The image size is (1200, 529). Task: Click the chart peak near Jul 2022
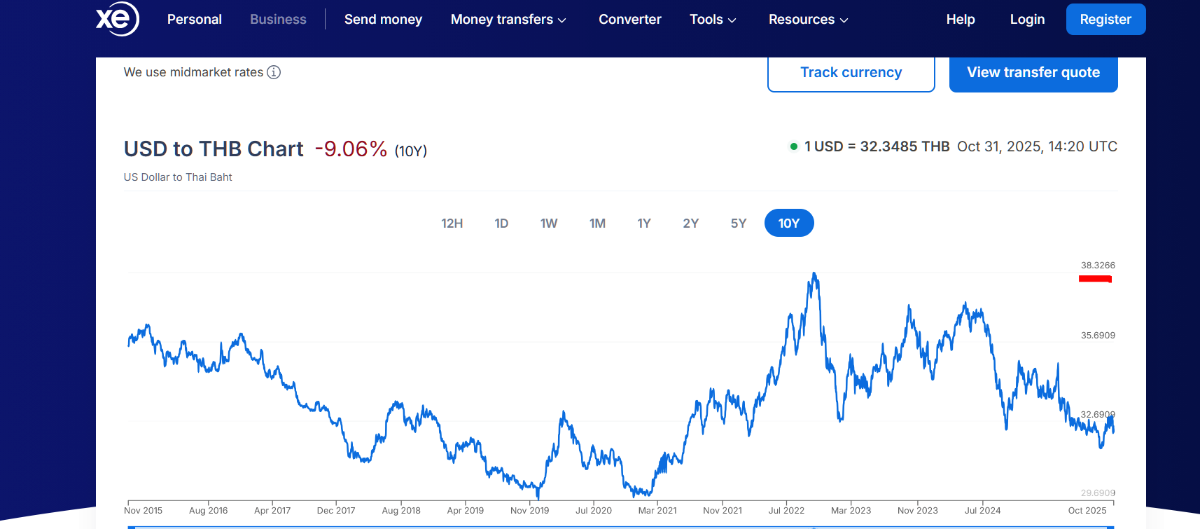pyautogui.click(x=816, y=274)
